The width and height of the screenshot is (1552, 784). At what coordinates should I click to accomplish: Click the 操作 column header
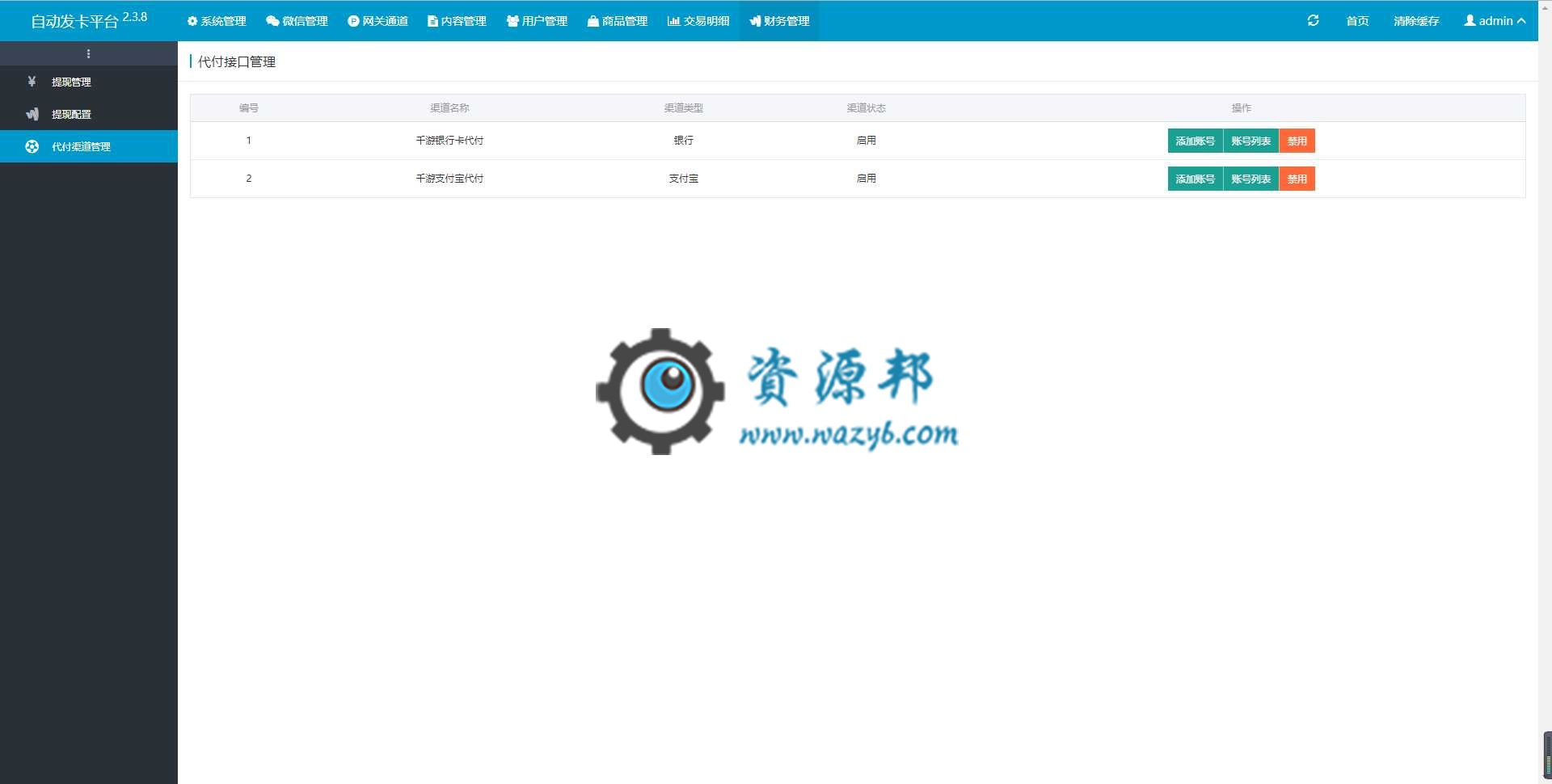[1241, 107]
